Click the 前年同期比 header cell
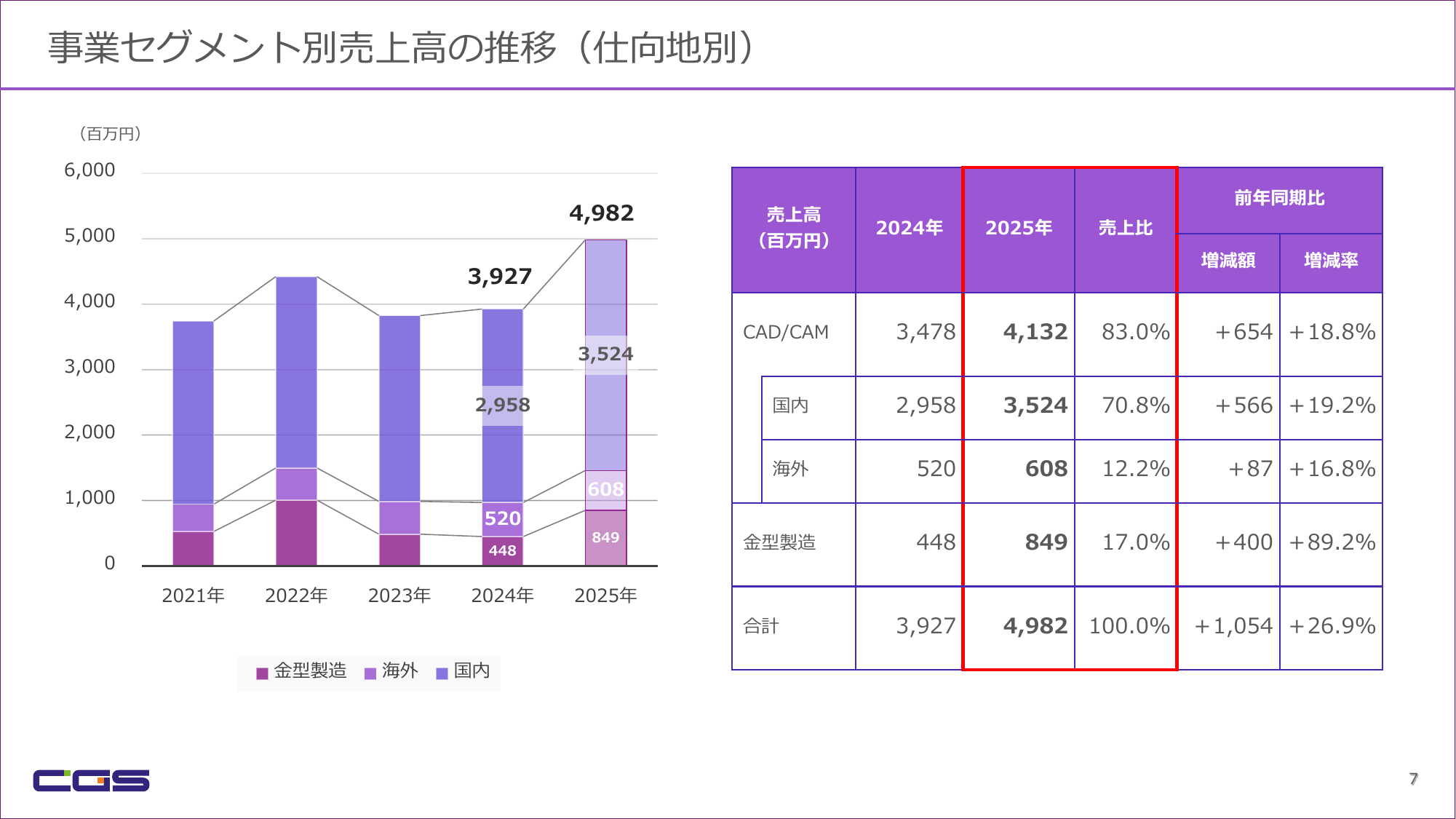The height and width of the screenshot is (819, 1456). (x=1278, y=199)
